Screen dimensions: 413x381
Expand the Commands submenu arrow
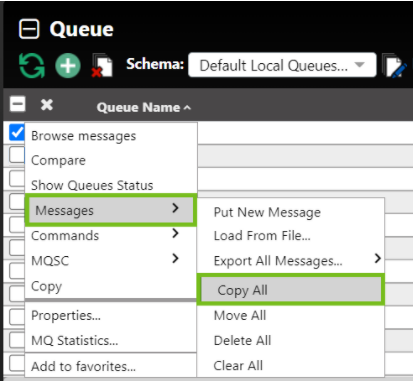click(x=175, y=233)
